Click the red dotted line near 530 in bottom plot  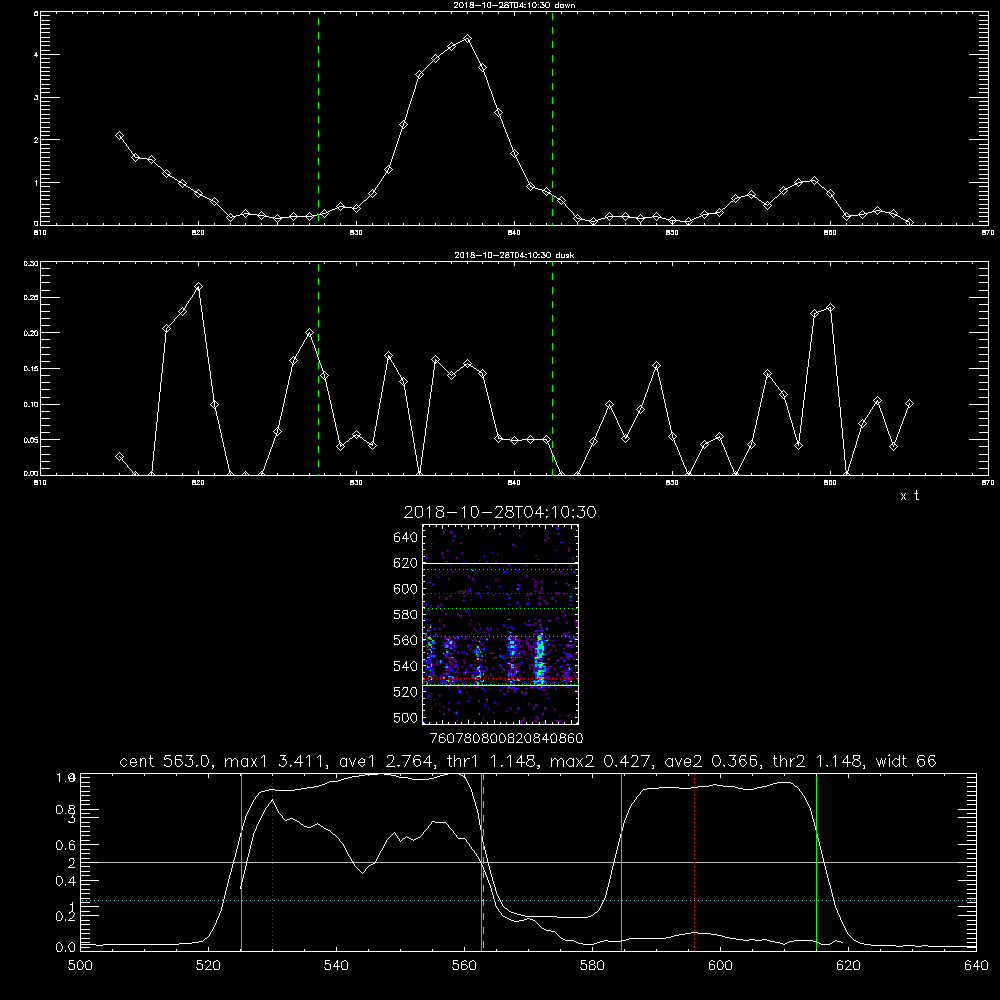pyautogui.click(x=272, y=861)
